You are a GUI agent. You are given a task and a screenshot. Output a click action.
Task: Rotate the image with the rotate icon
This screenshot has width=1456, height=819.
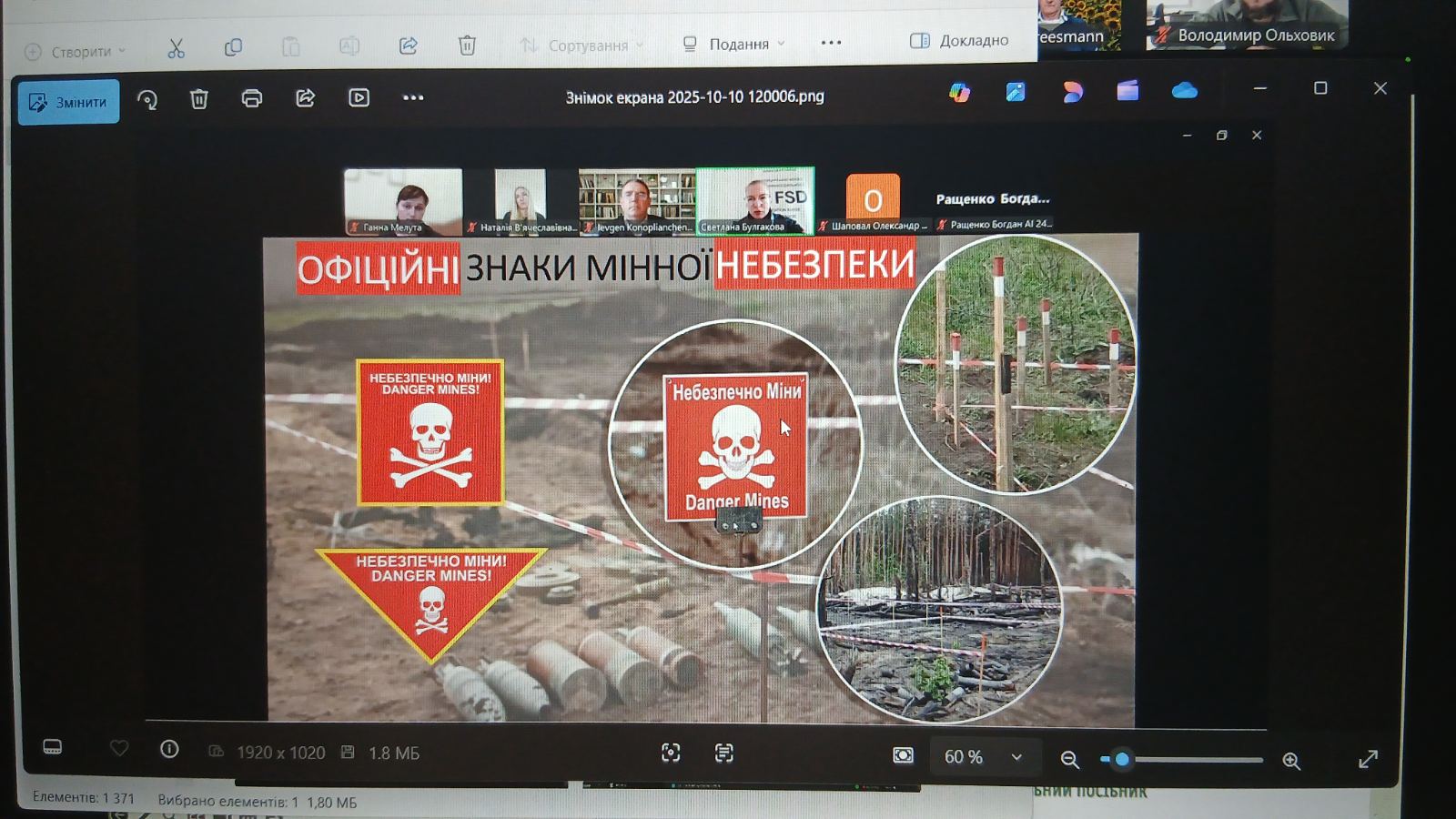point(147,99)
